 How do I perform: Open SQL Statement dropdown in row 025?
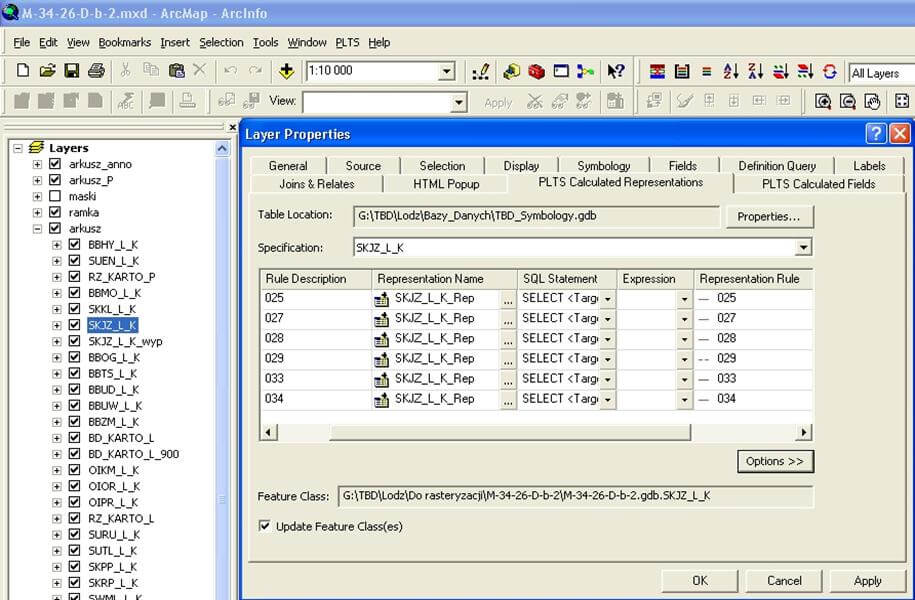607,299
